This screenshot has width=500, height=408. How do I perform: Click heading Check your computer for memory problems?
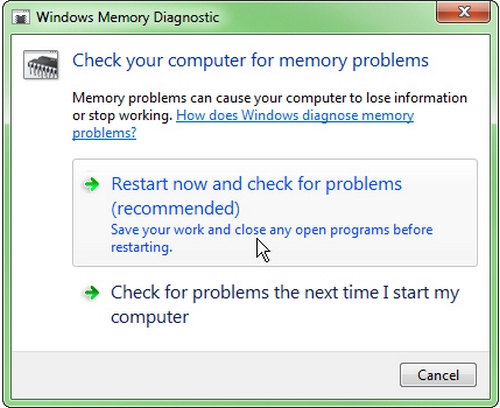click(x=250, y=61)
